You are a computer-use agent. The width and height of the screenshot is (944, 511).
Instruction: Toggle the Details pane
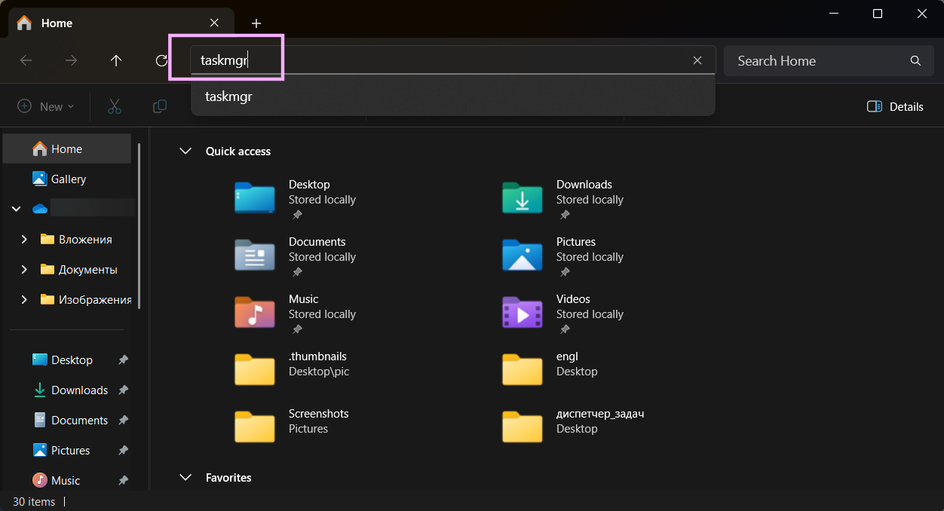click(895, 107)
